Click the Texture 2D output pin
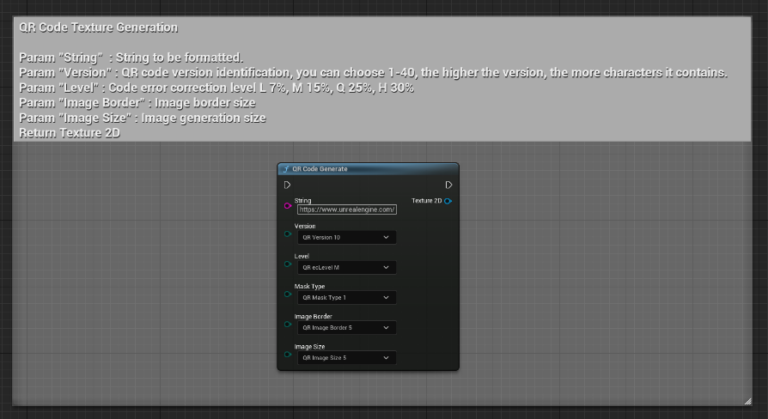Screen dimensions: 768x419 pos(448,201)
